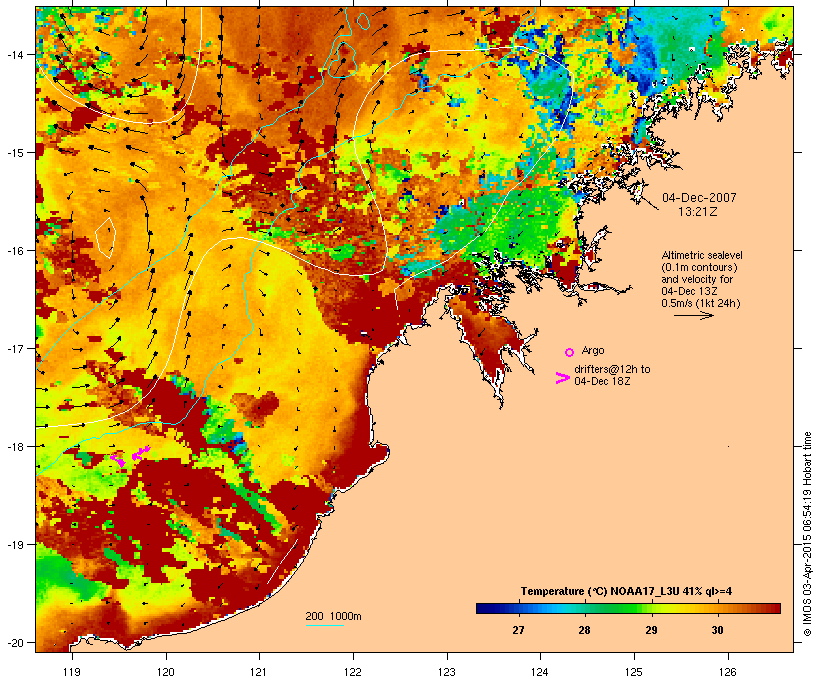The image size is (820, 680).
Task: Click the 125 longitude axis label
Action: [634, 672]
